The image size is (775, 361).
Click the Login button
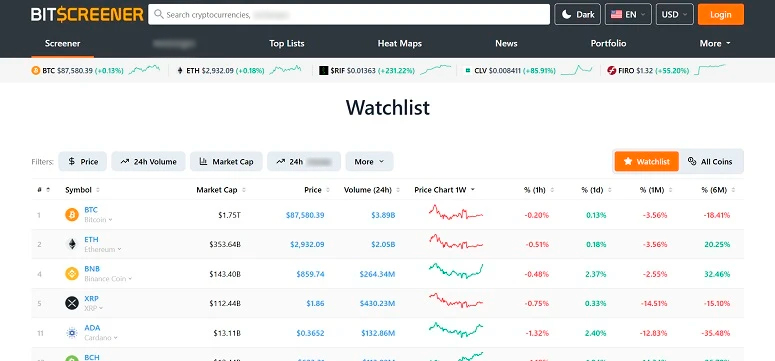(721, 14)
